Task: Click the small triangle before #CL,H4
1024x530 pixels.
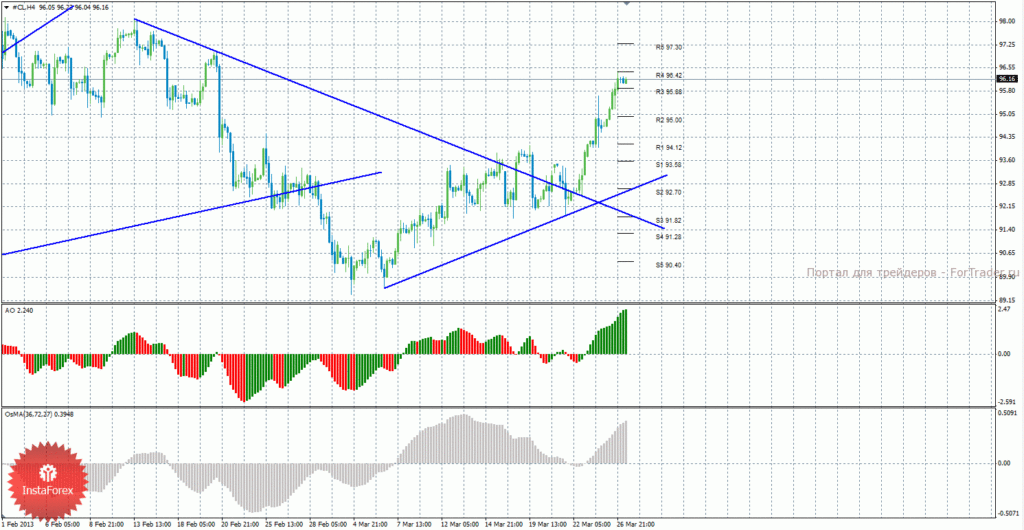Action: (6, 6)
